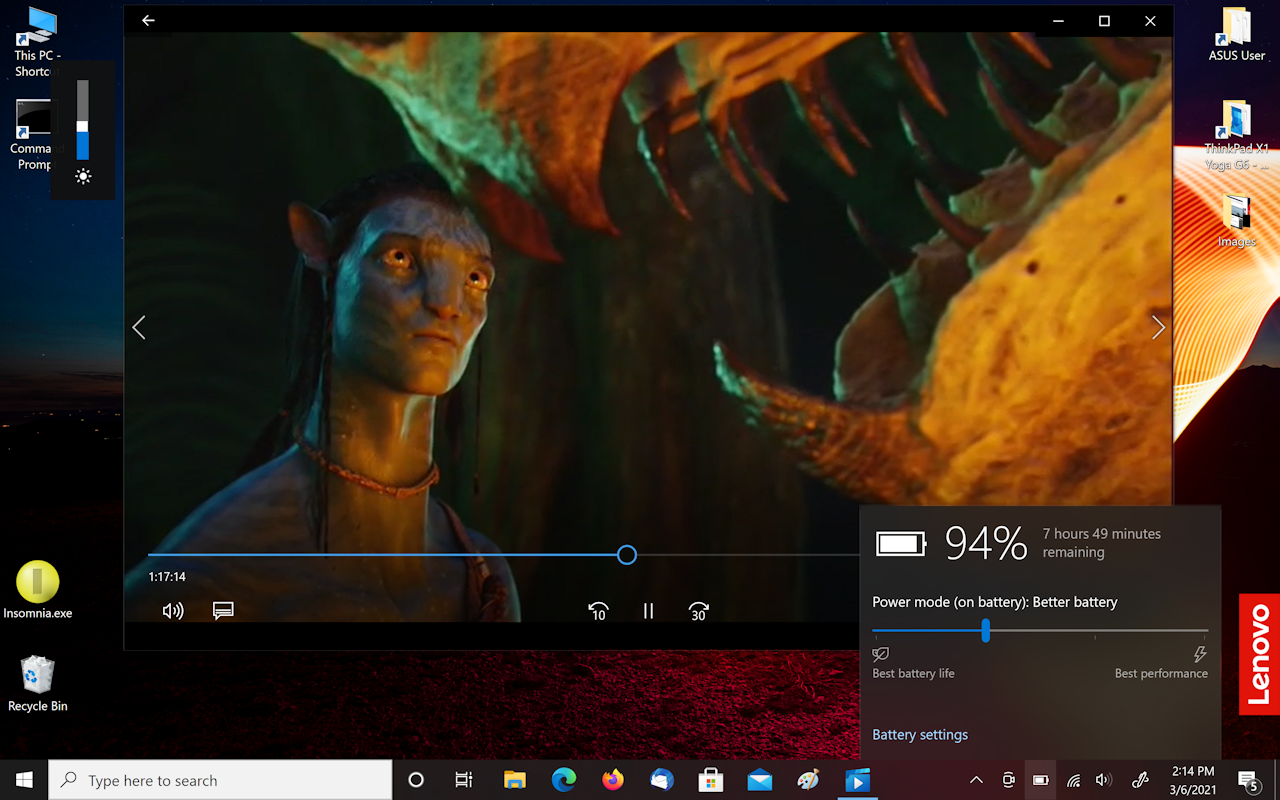Click the 94% battery percentage text
1280x800 pixels.
click(x=986, y=543)
